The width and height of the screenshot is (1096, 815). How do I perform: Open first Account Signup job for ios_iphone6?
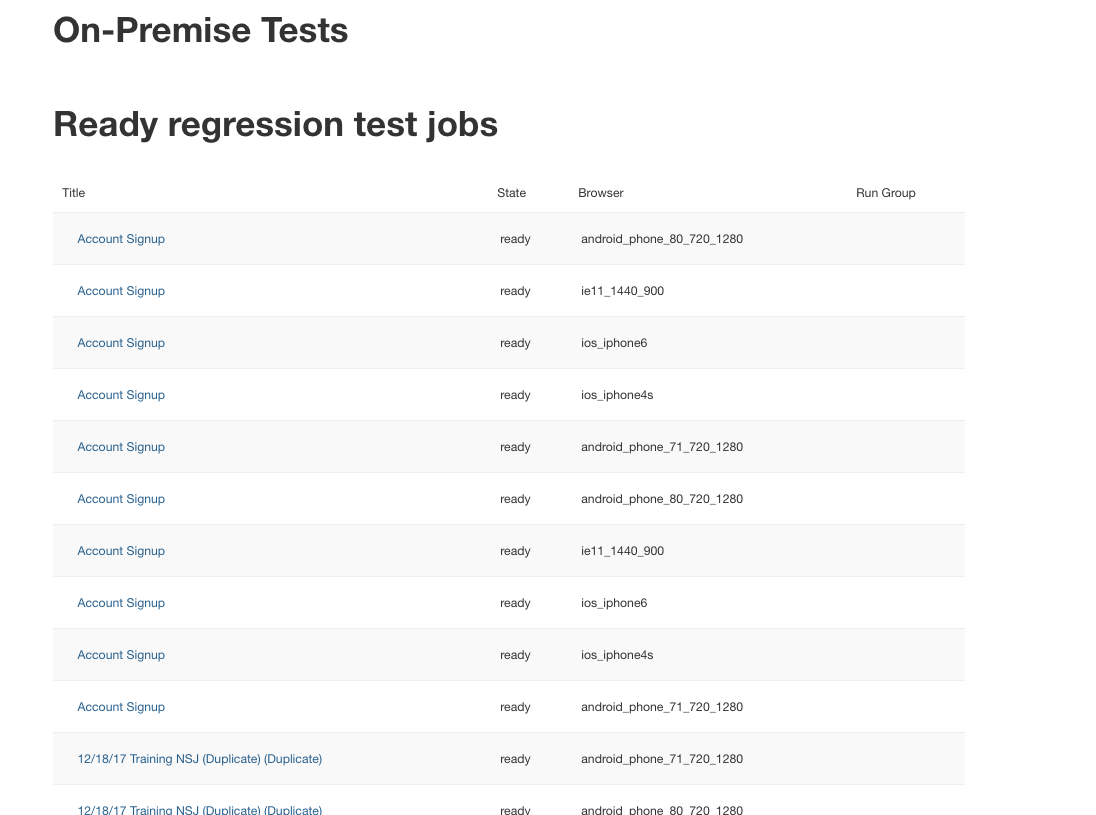pyautogui.click(x=121, y=343)
